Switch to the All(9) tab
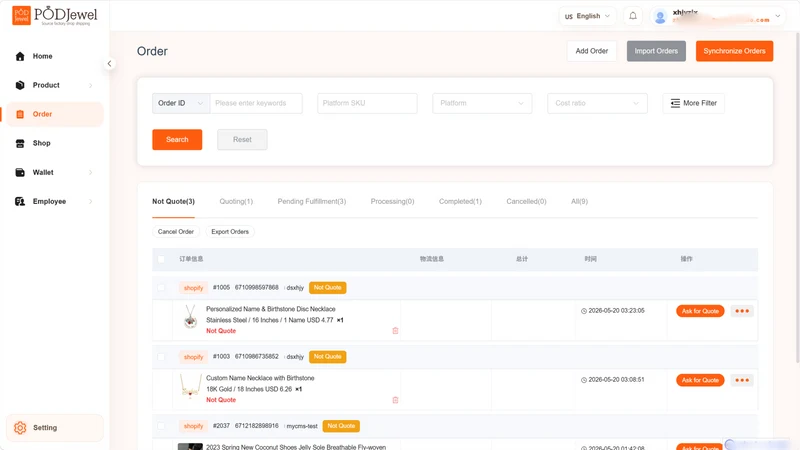Viewport: 800px width, 450px height. coord(579,202)
